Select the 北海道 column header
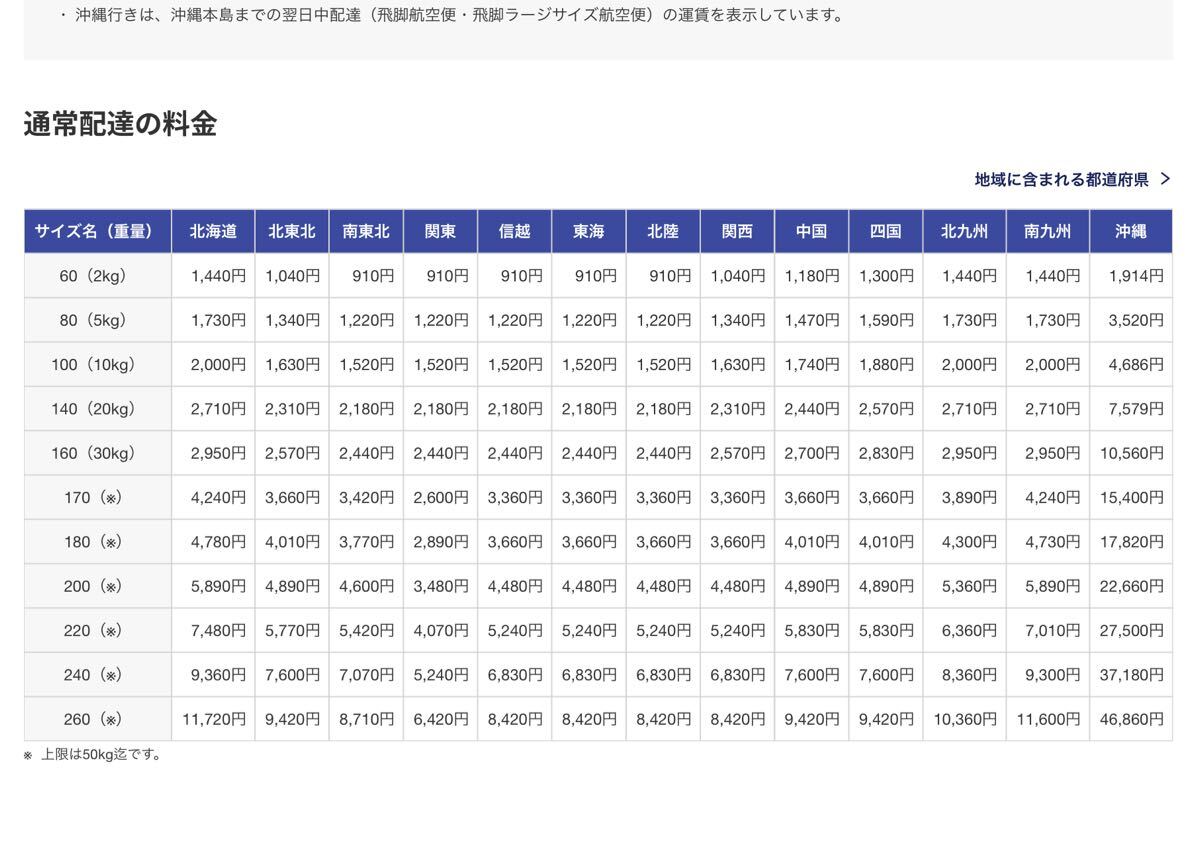The height and width of the screenshot is (850, 1200). [213, 231]
